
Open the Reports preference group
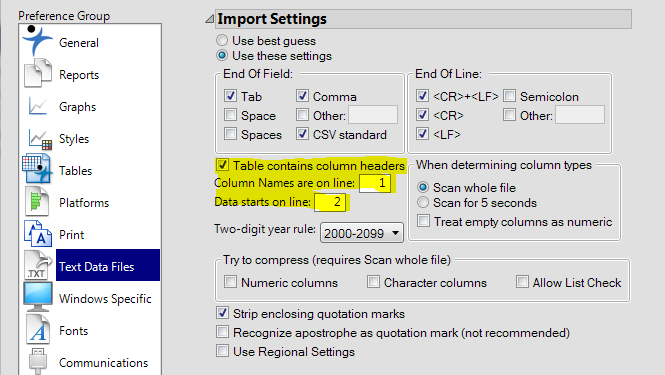click(79, 75)
